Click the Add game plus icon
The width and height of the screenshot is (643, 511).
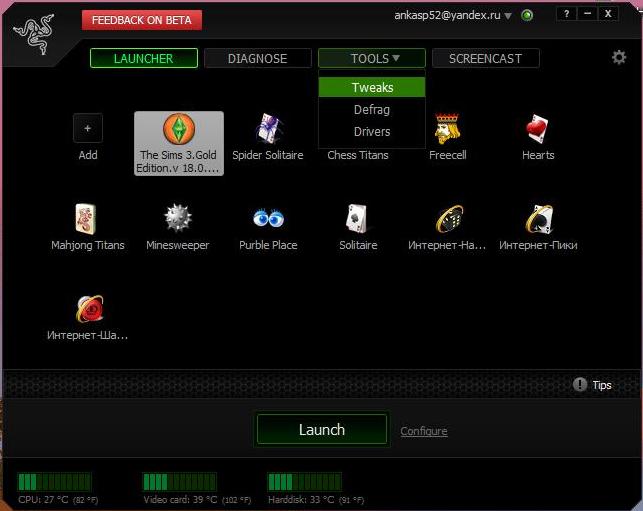(x=88, y=128)
